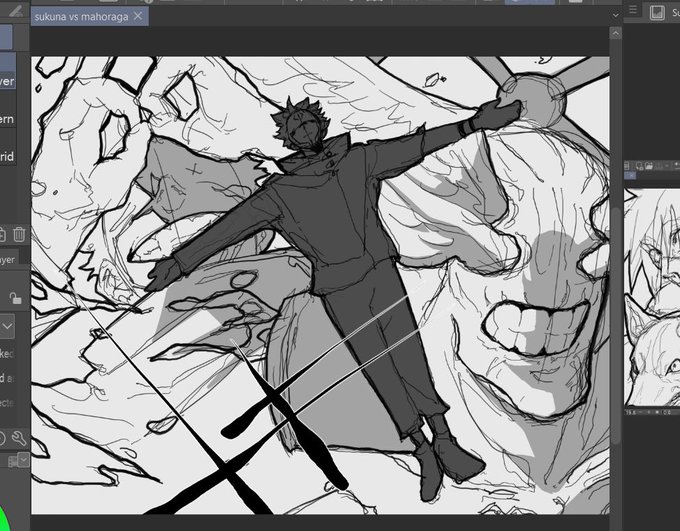Click the vertical scrollbar up arrow
Image resolution: width=680 pixels, height=531 pixels.
615,33
